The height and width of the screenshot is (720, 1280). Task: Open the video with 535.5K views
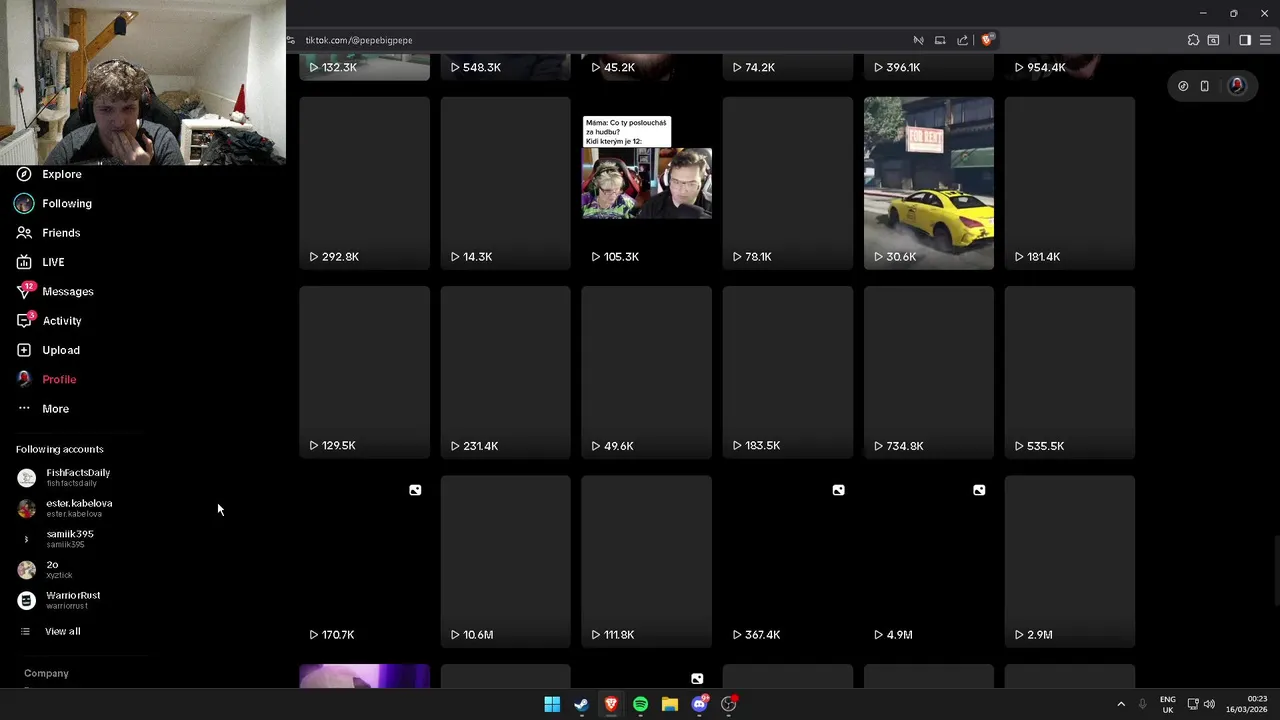[1070, 372]
